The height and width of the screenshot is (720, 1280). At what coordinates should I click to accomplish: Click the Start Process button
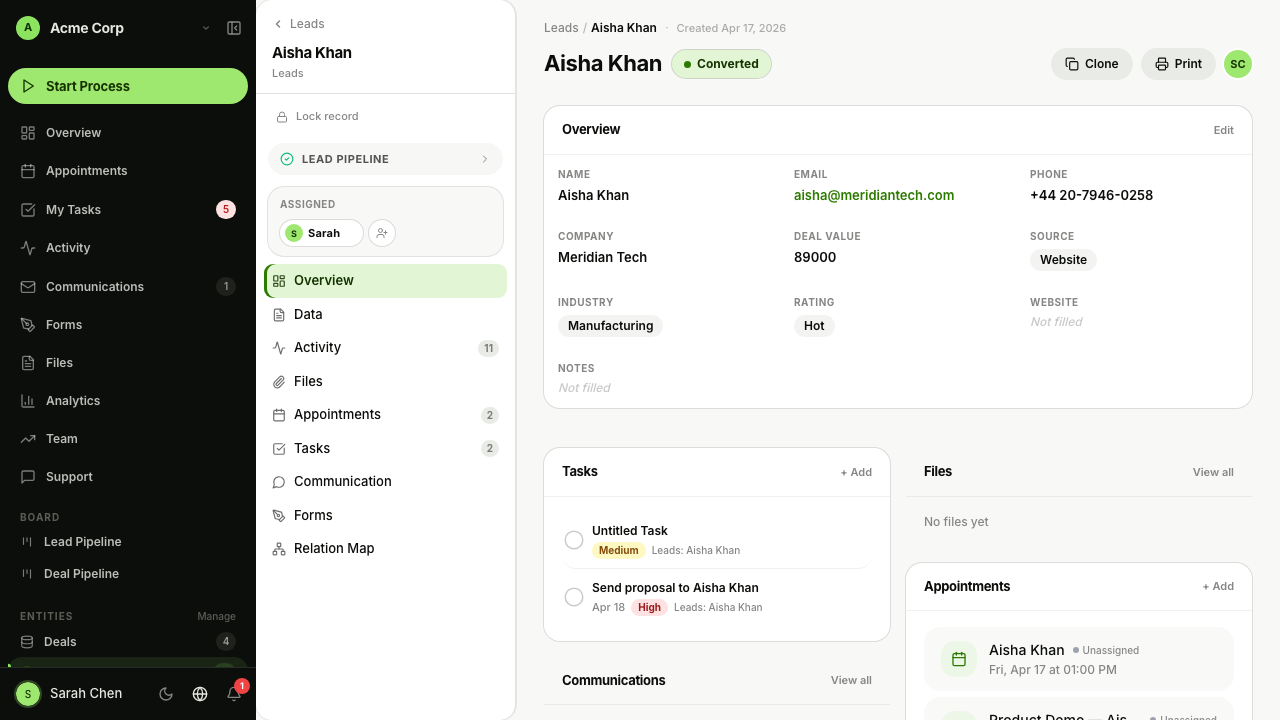tap(128, 86)
